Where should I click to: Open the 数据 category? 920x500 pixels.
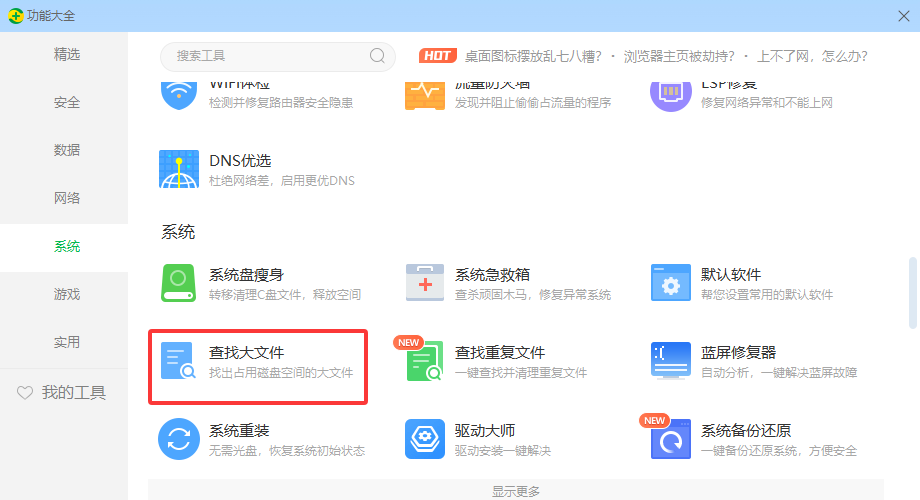pyautogui.click(x=66, y=150)
